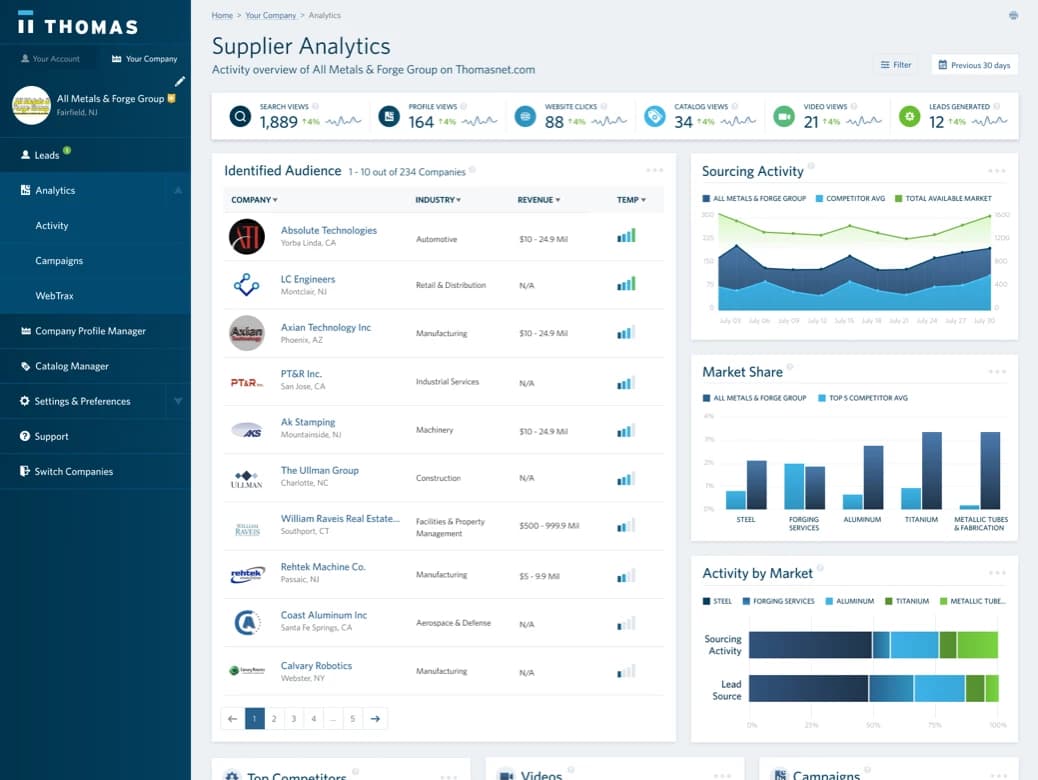Image resolution: width=1038 pixels, height=780 pixels.
Task: Open Activity under Analytics
Action: pos(52,226)
